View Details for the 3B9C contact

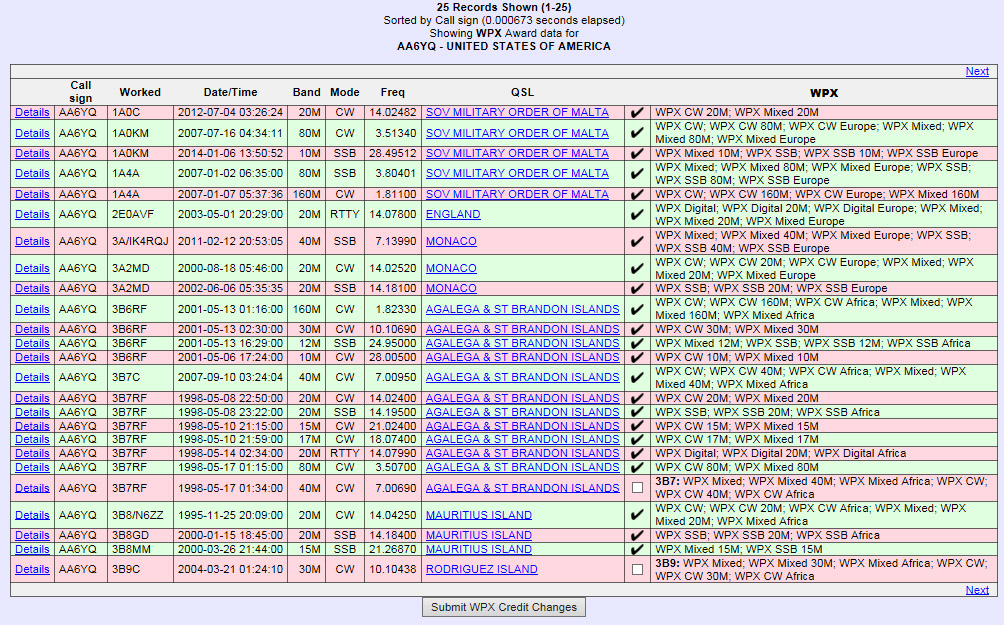click(x=32, y=570)
